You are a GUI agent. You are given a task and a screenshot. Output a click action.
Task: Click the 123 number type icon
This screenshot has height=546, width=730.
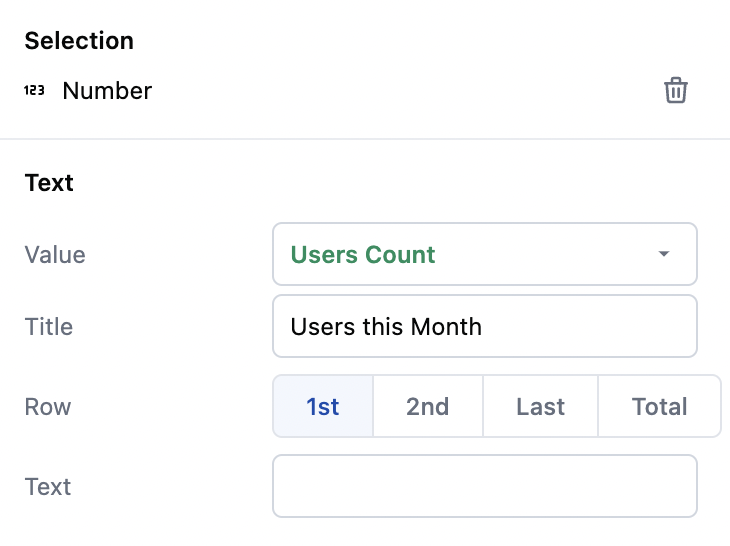coord(34,91)
